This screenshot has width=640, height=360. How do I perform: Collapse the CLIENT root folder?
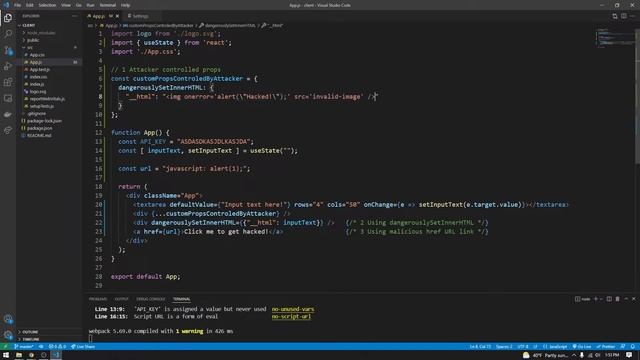pos(49,25)
